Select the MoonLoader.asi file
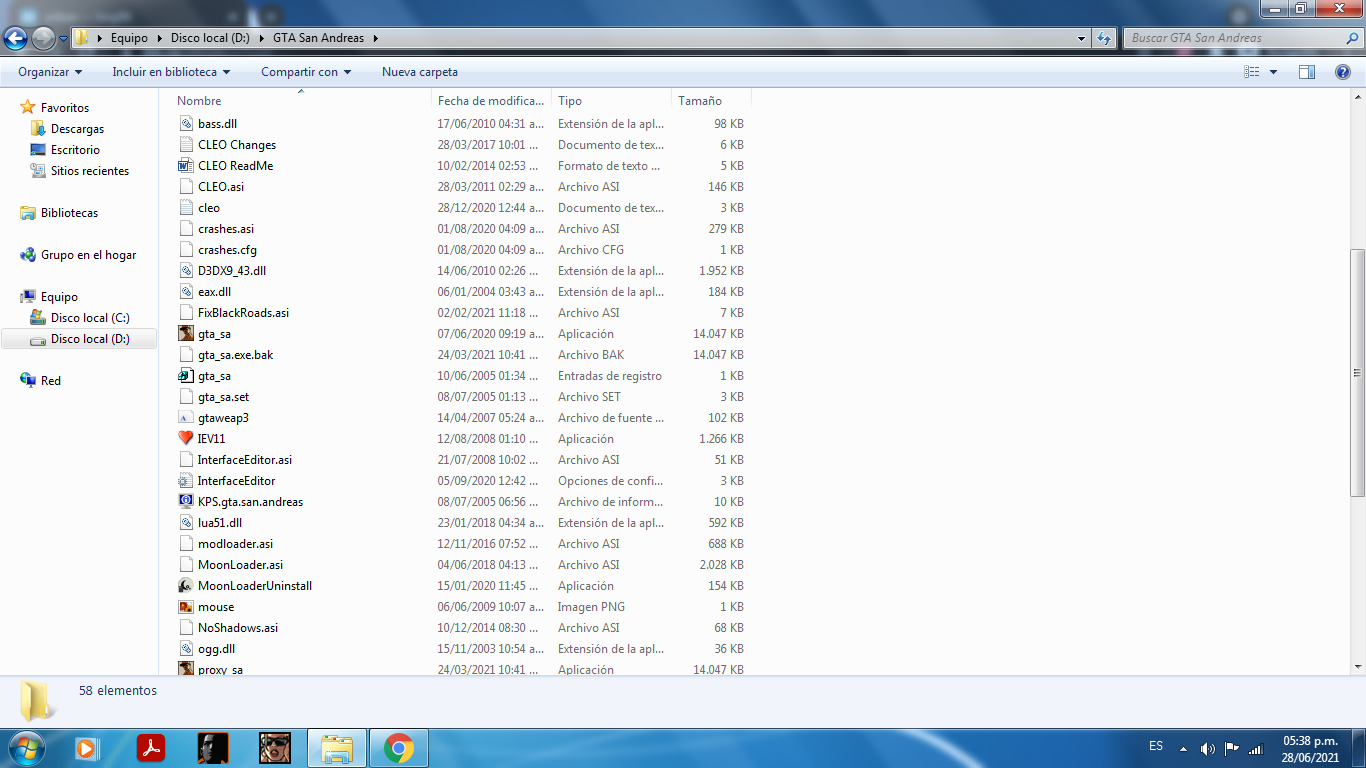Viewport: 1366px width, 768px height. pyautogui.click(x=240, y=565)
